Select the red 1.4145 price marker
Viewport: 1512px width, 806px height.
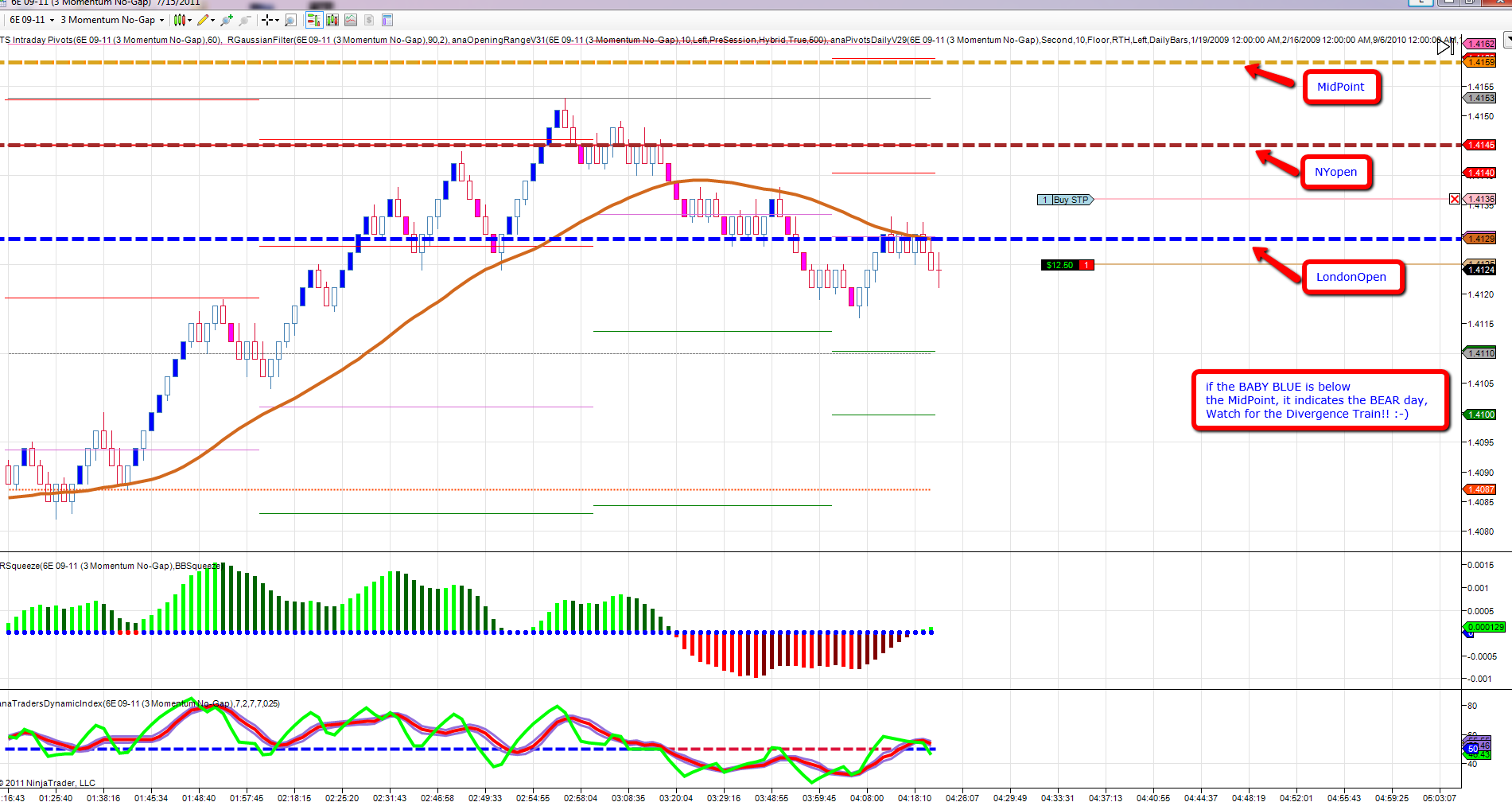[1480, 145]
